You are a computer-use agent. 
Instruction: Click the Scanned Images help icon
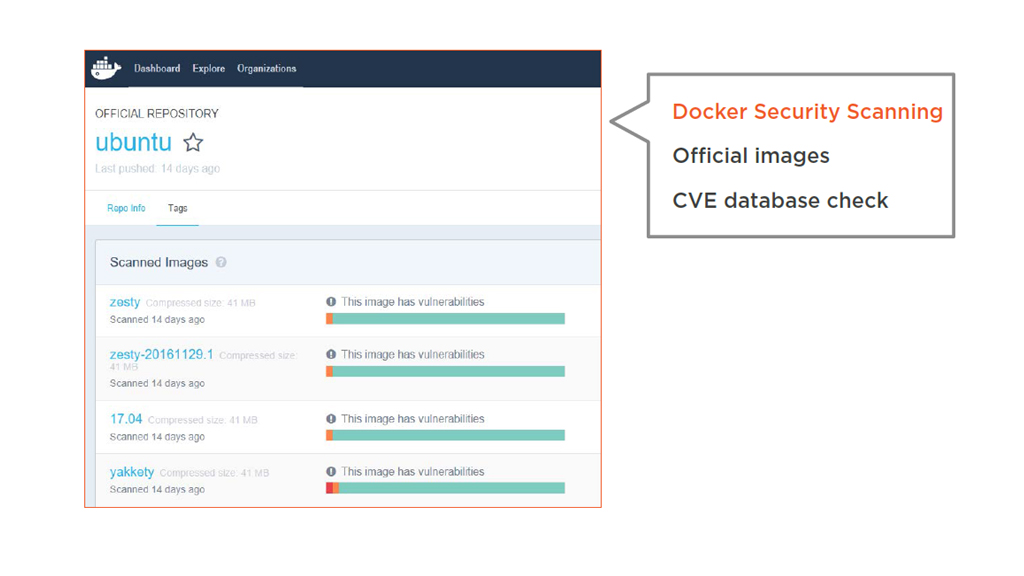[x=221, y=262]
